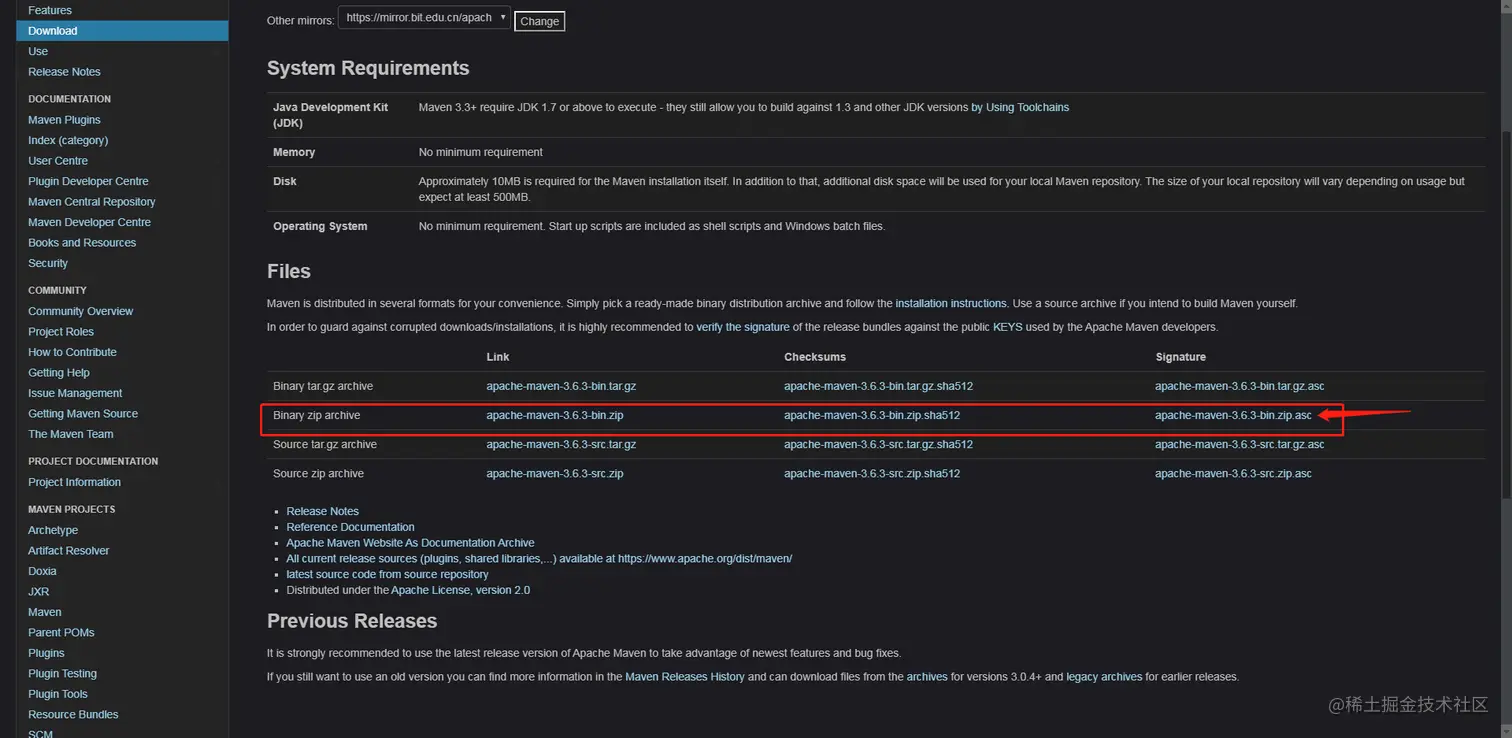Open the Other mirrors dropdown
The image size is (1512, 738).
[424, 18]
